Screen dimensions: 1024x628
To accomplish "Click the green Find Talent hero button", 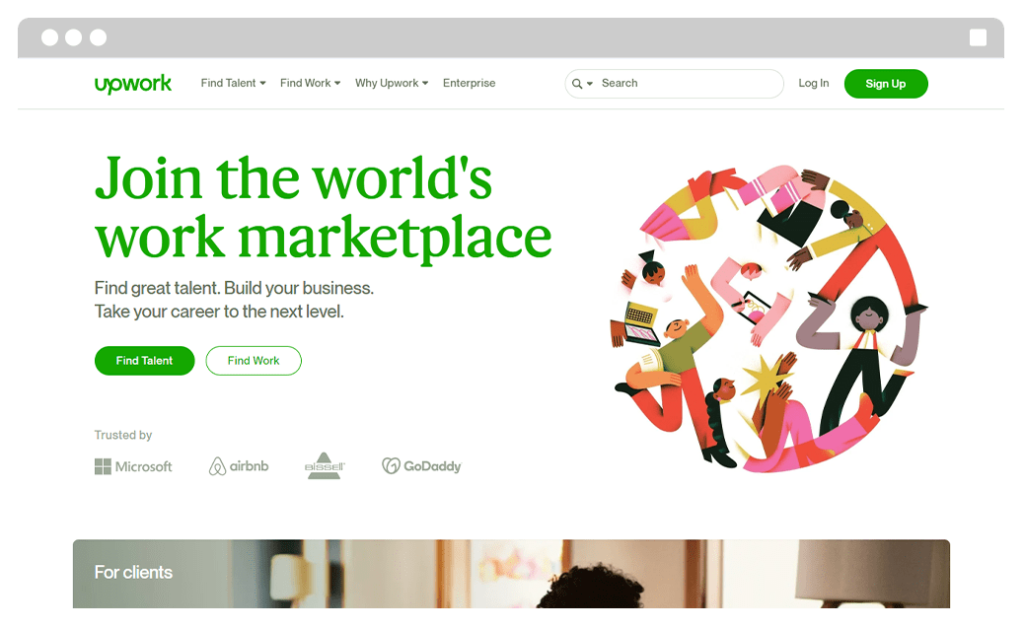I will 144,360.
